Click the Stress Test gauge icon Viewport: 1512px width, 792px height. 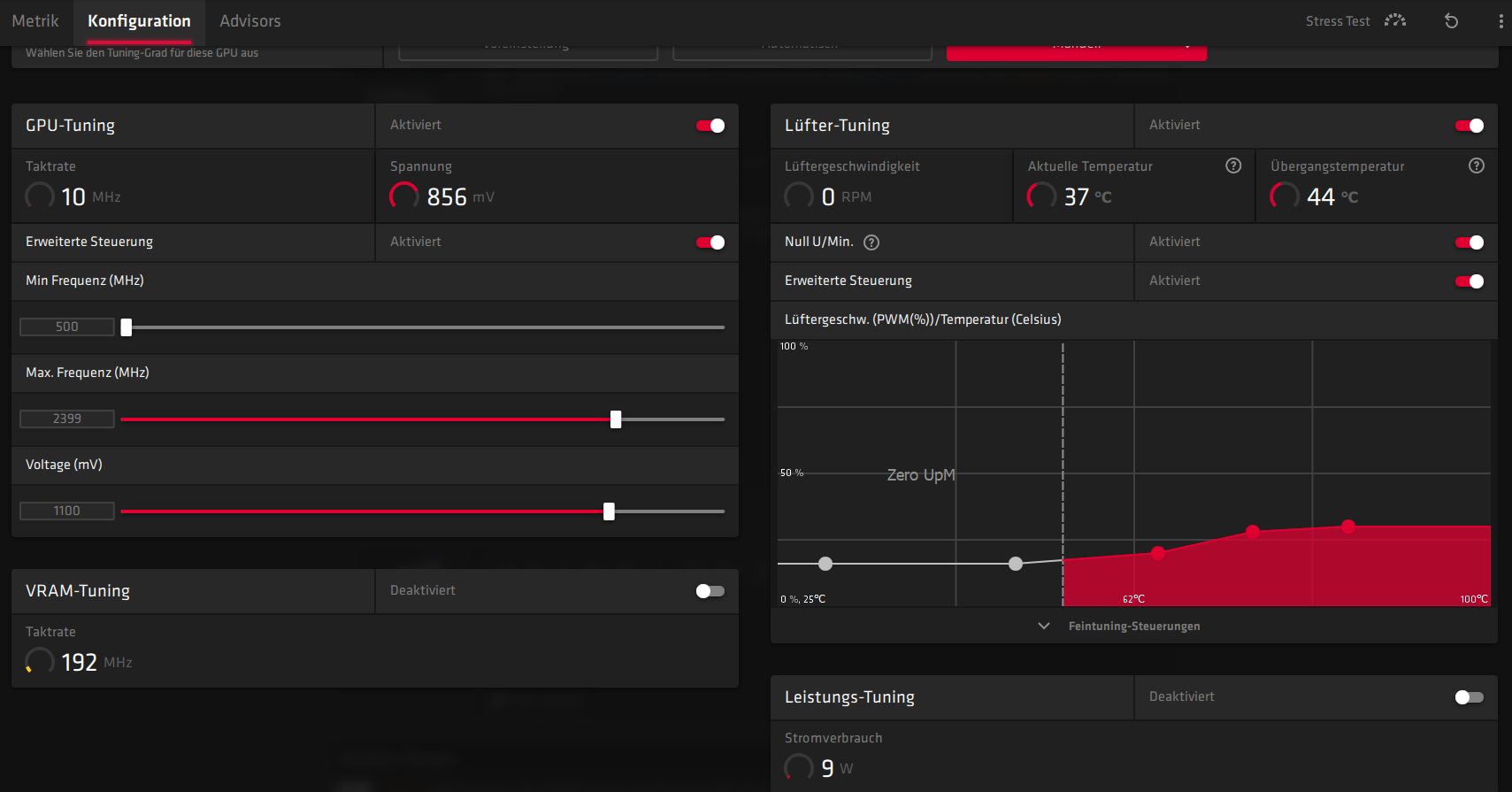[1395, 20]
